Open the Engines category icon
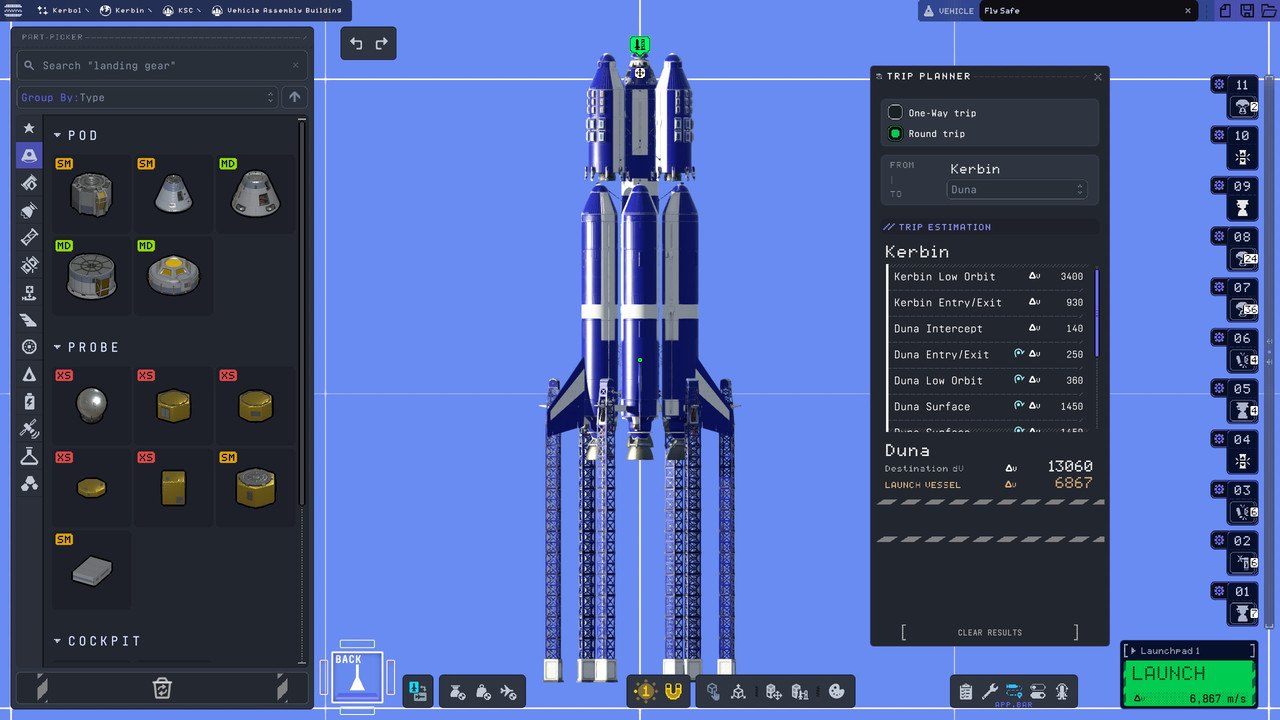This screenshot has width=1280, height=720. tap(29, 211)
